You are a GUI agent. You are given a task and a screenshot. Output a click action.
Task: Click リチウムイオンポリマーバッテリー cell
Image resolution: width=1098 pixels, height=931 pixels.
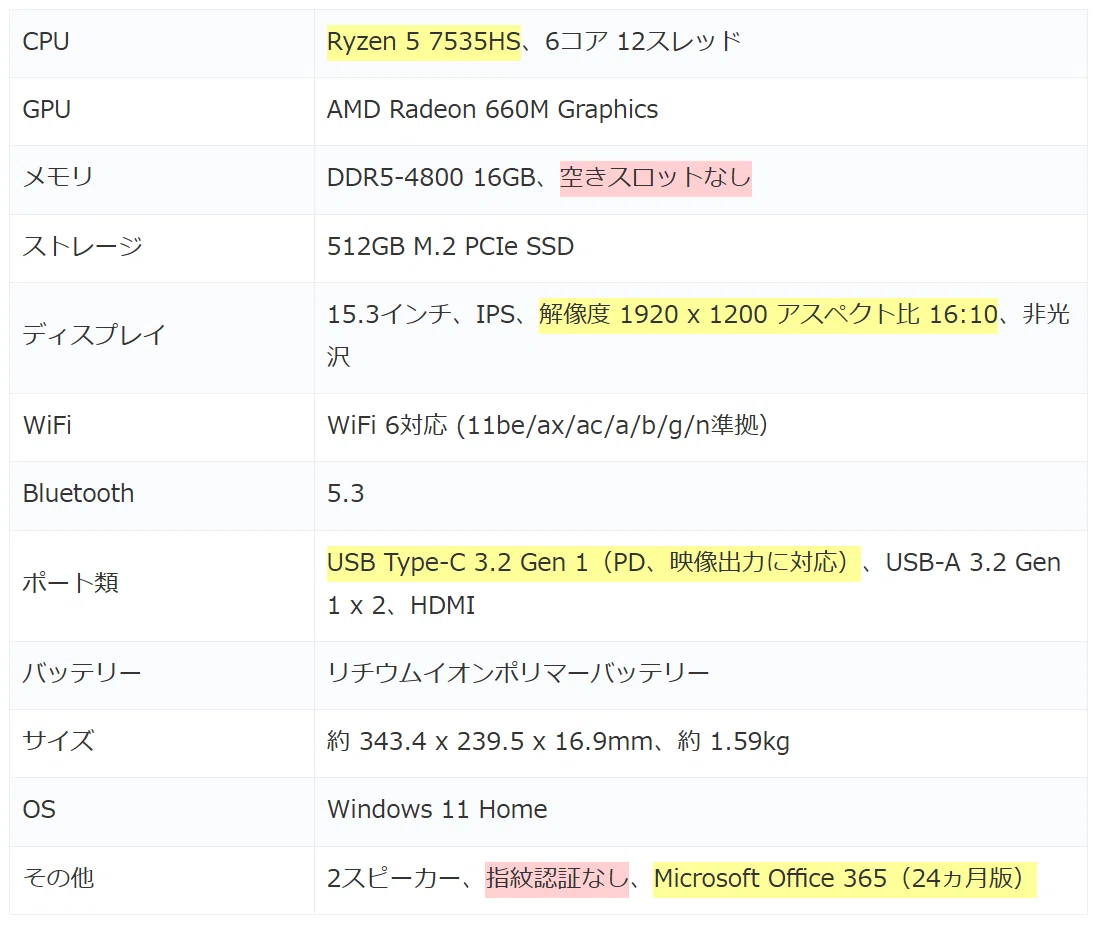(518, 673)
